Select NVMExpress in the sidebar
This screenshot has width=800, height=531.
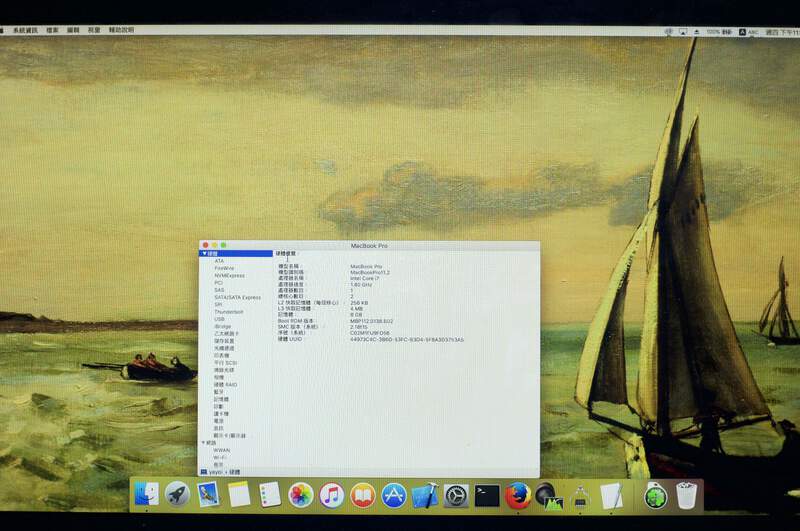coord(229,275)
